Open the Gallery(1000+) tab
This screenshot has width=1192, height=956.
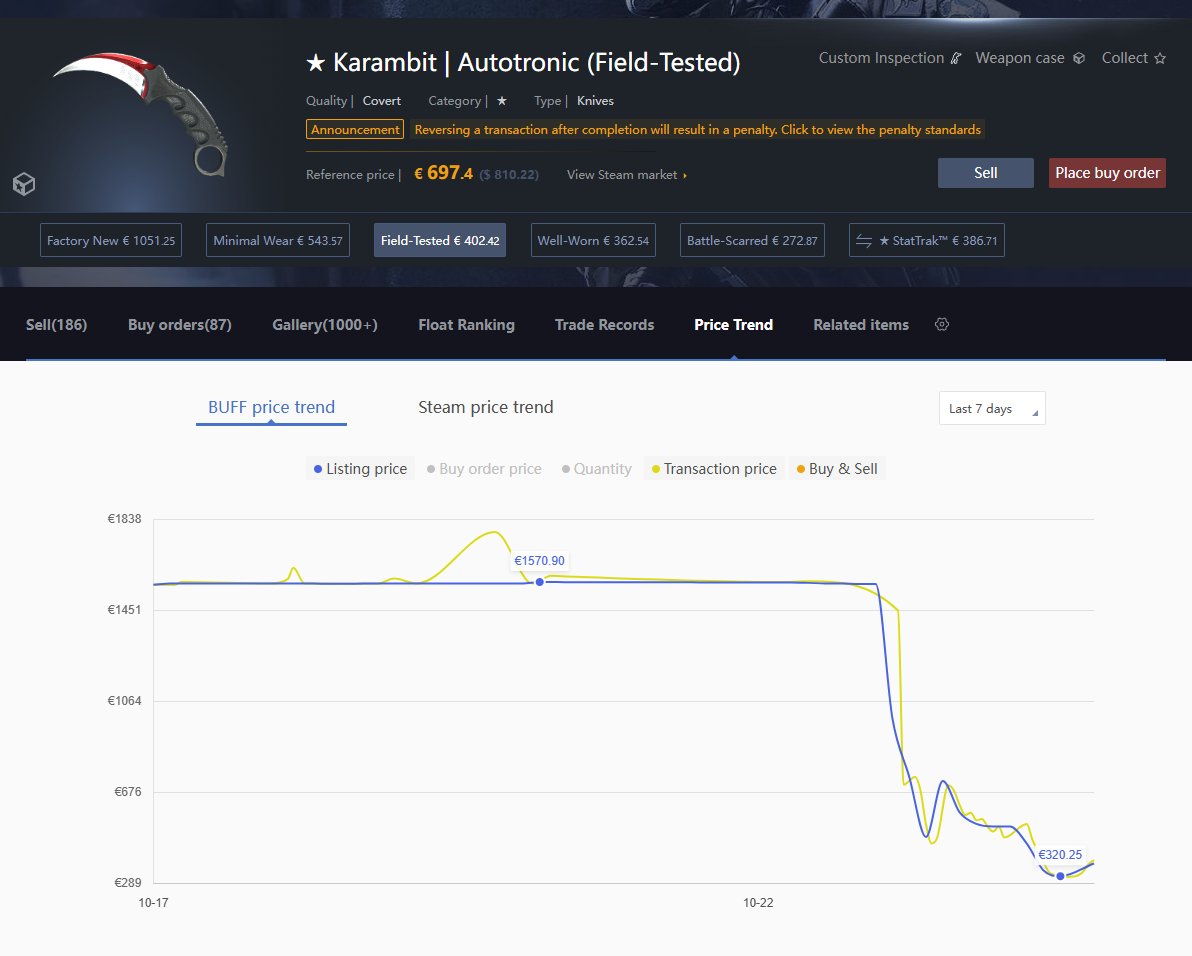(x=325, y=324)
